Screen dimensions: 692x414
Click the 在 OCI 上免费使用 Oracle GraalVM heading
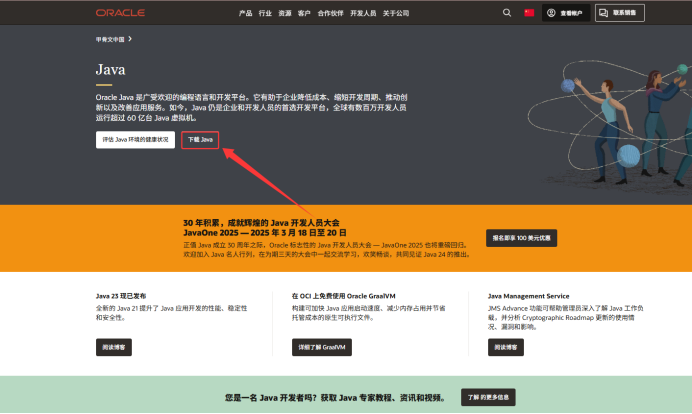(343, 296)
